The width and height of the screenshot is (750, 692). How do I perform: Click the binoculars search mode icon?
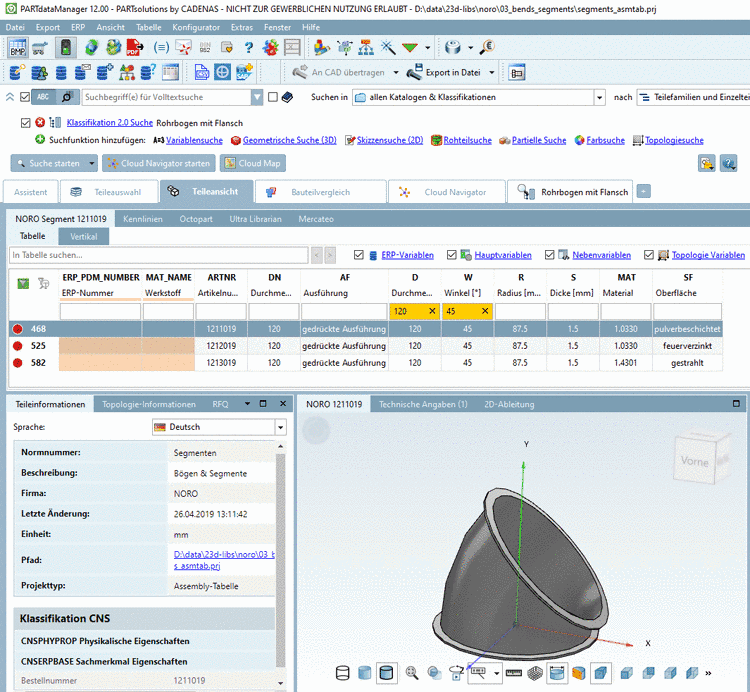[67, 97]
